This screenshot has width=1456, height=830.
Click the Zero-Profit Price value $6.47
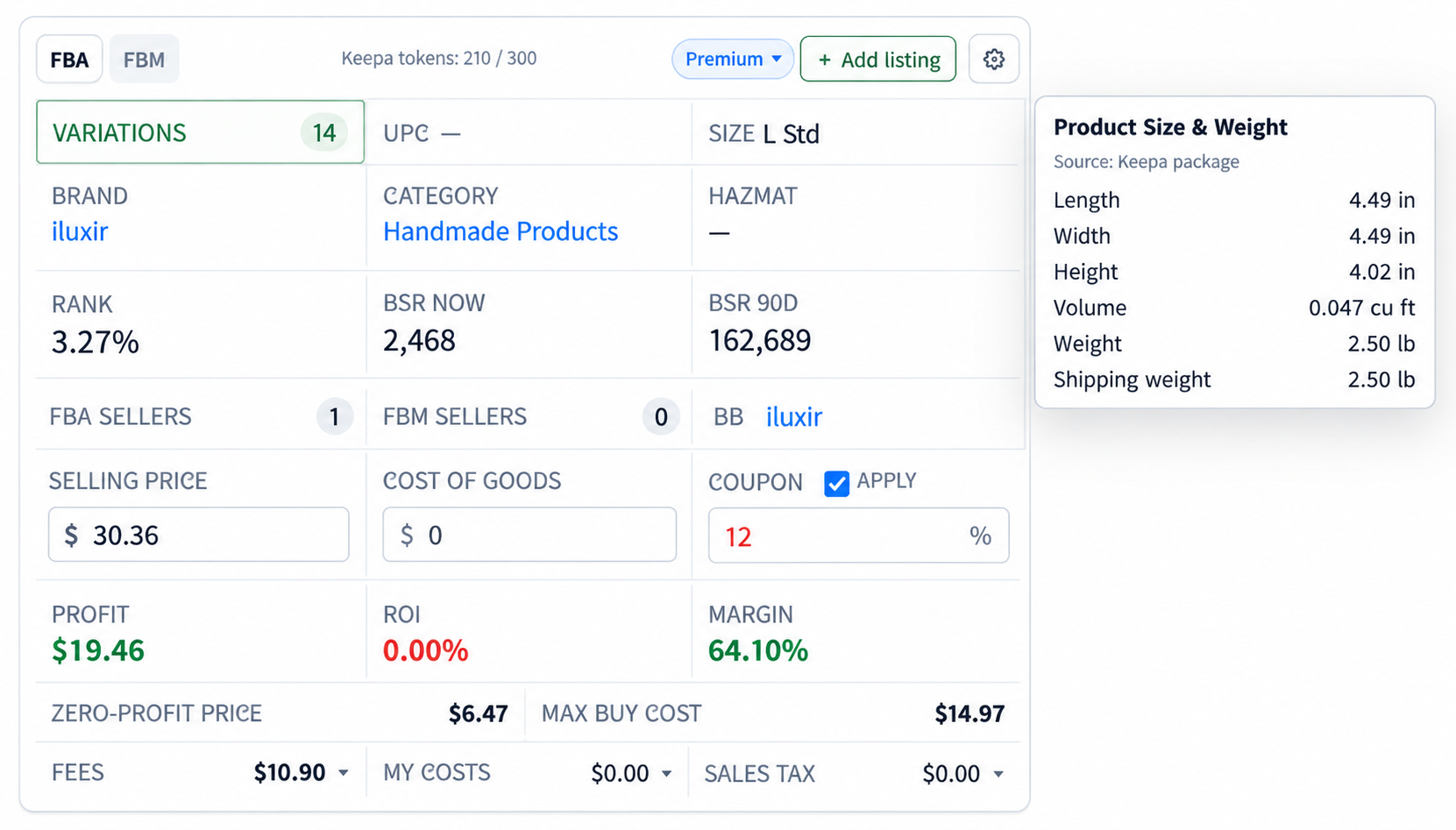[x=479, y=713]
